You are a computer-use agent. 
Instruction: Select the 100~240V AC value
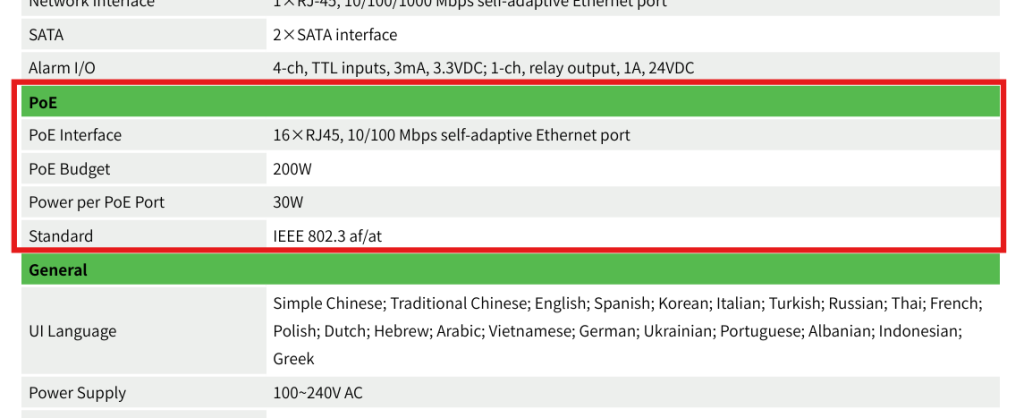tap(318, 393)
